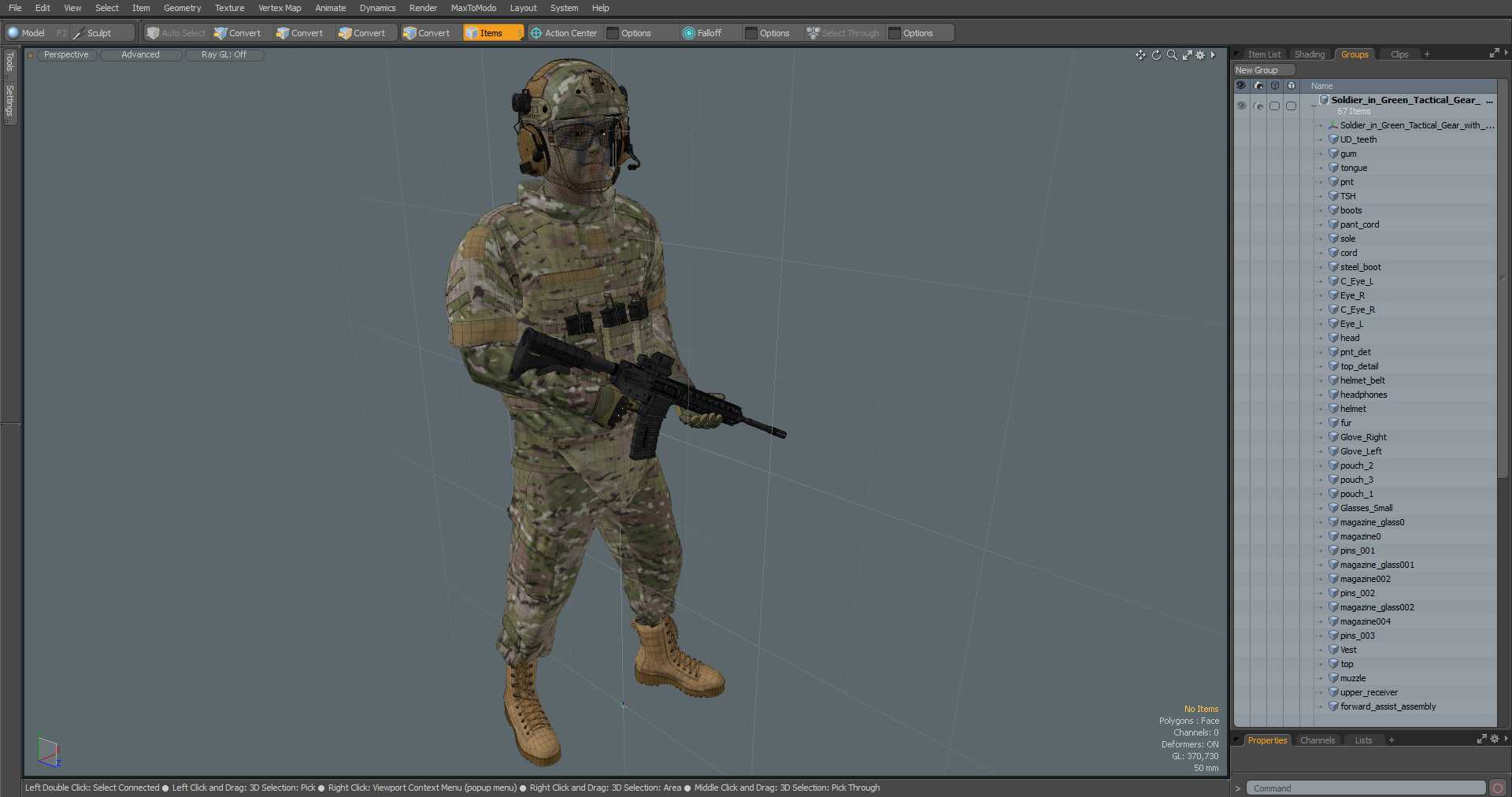Collapse the Soldier_in_Green_Tactical_Gear_ group
The width and height of the screenshot is (1512, 797).
click(x=1314, y=105)
